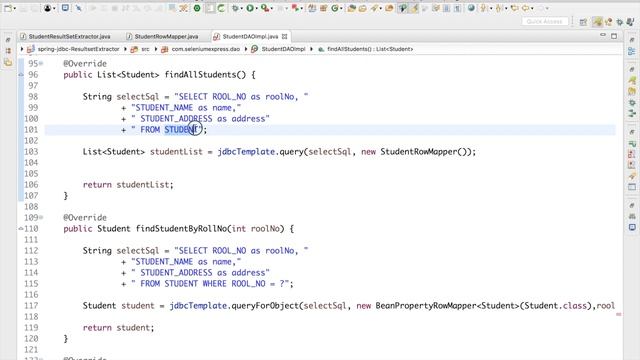Image resolution: width=640 pixels, height=360 pixels.
Task: Click the round user profile toolbar icon
Action: pos(47,8)
